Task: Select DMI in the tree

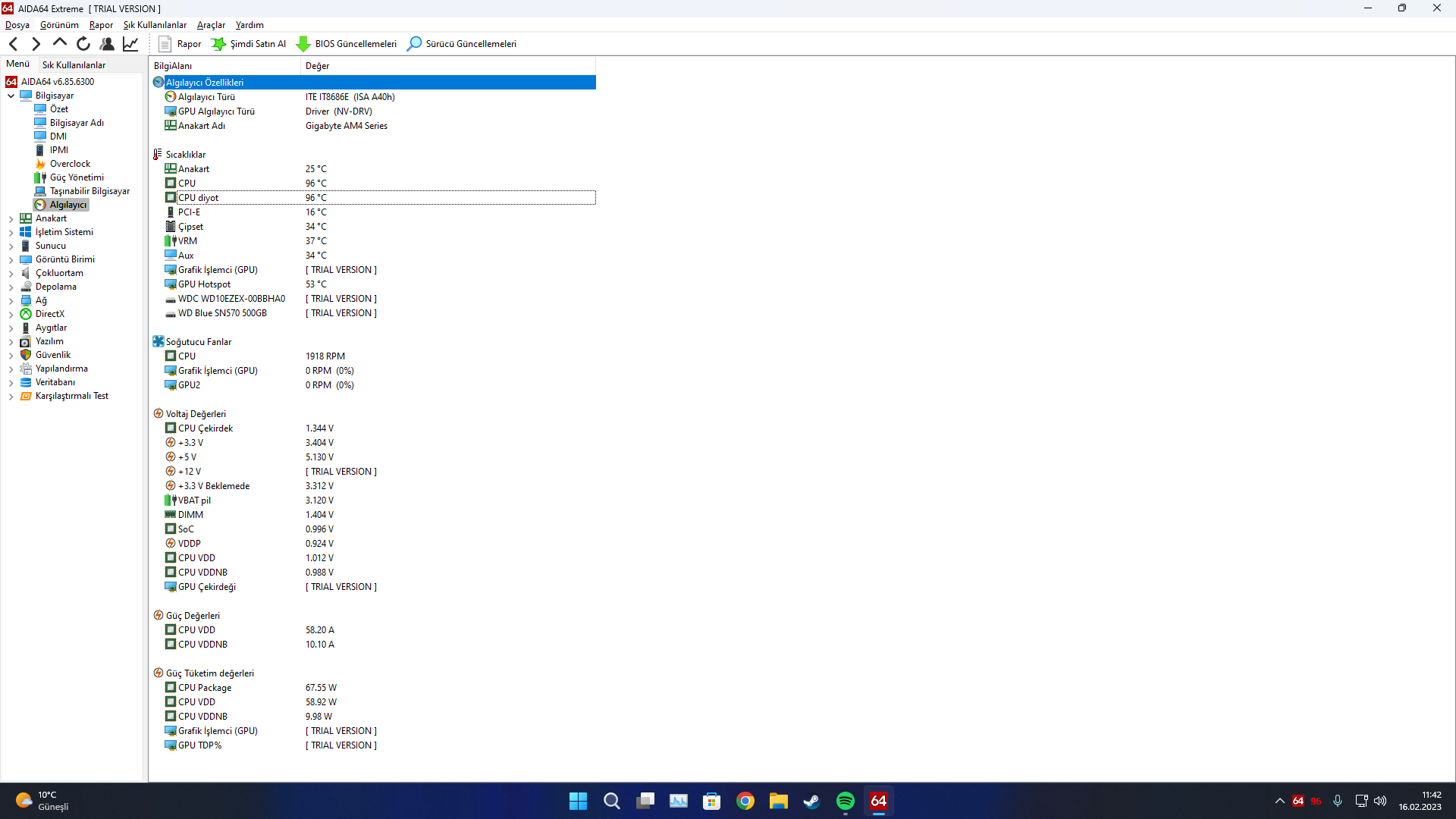Action: point(58,136)
